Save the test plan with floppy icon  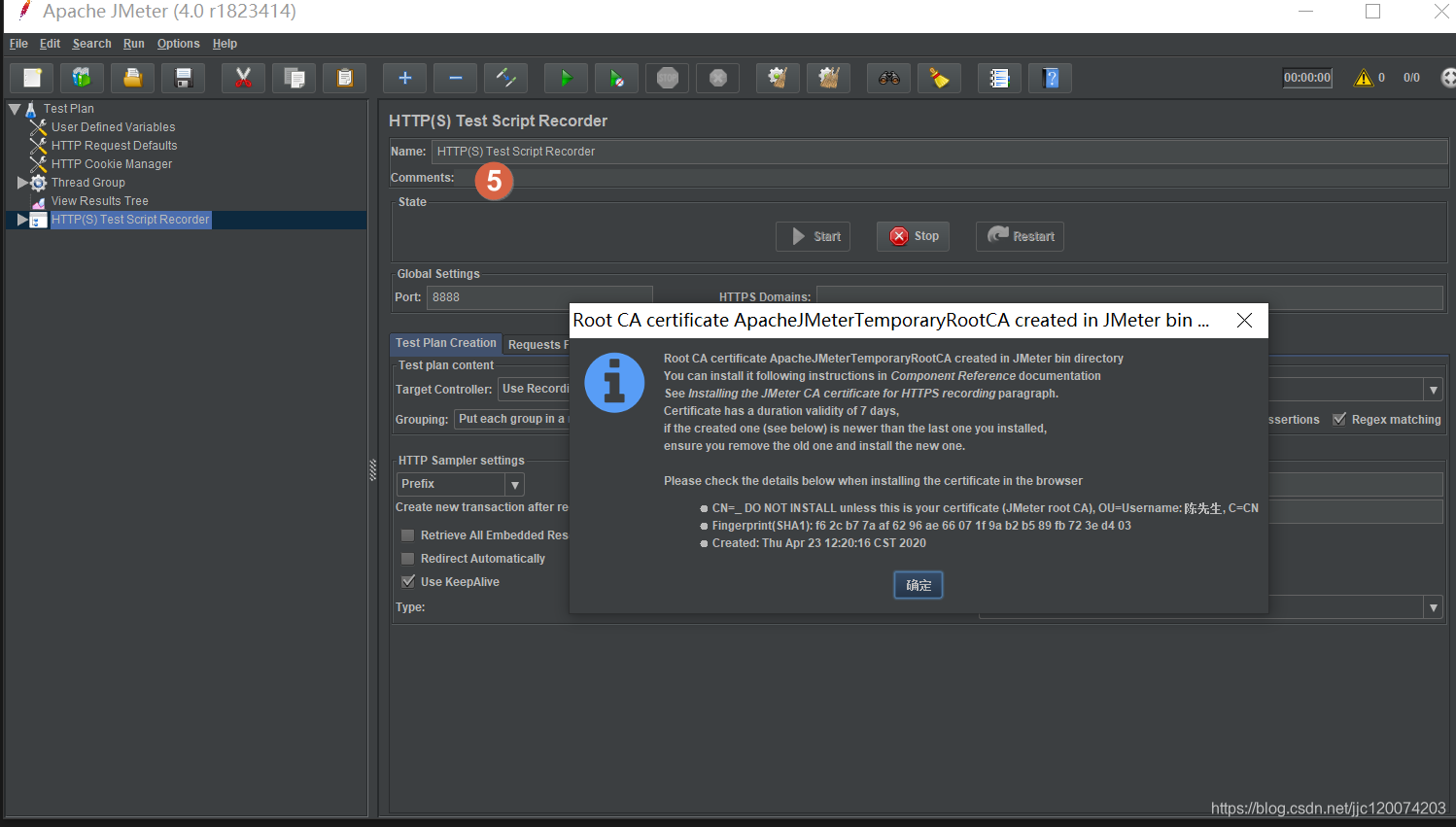click(x=183, y=78)
